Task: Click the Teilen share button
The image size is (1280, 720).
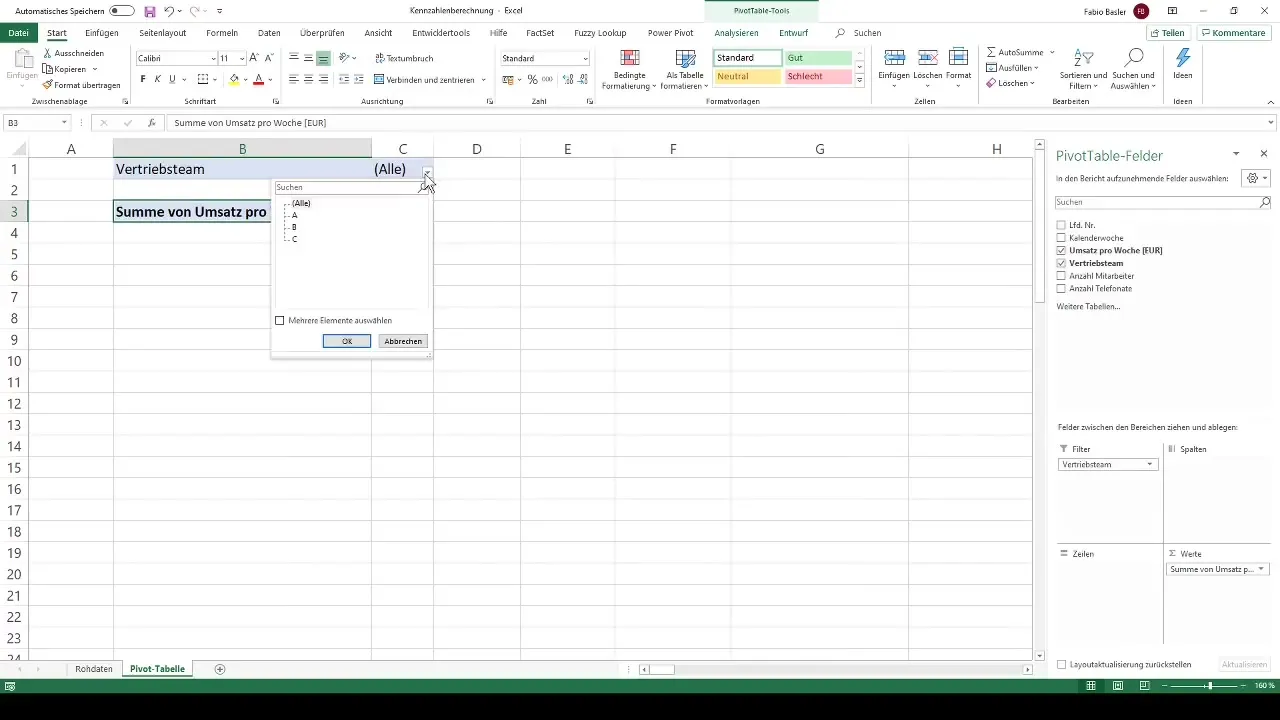Action: [1167, 33]
